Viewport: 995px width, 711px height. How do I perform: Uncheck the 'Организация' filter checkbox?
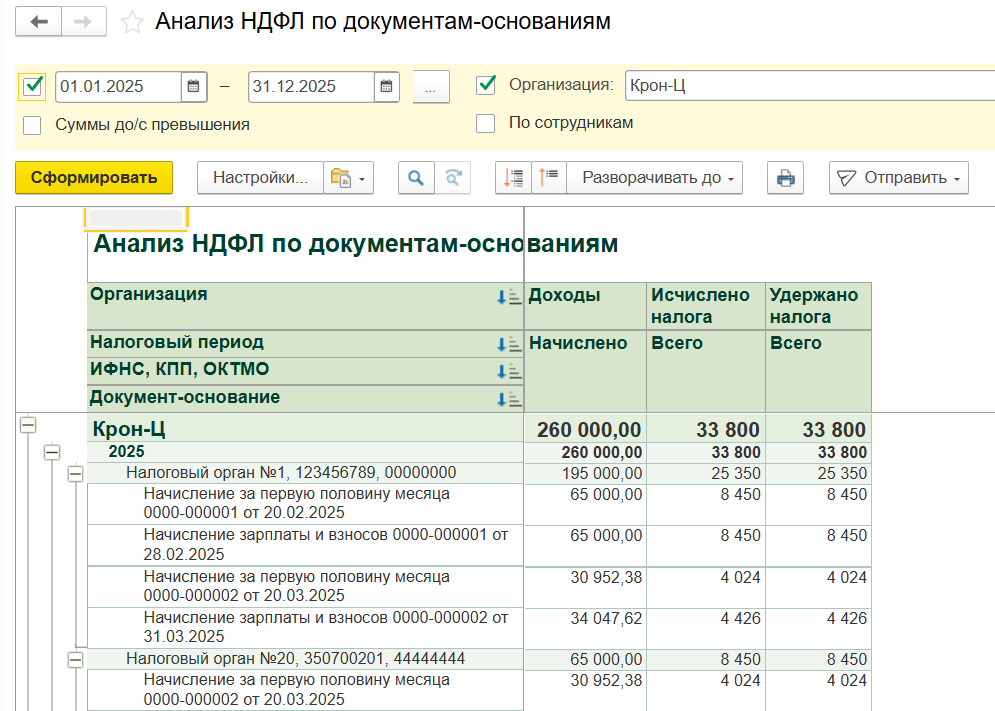(x=486, y=85)
